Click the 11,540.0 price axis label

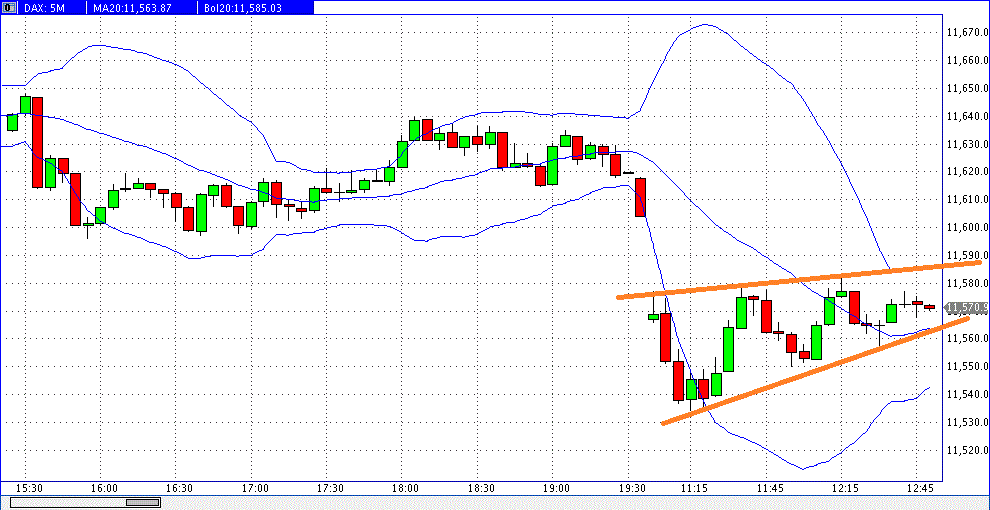[x=967, y=394]
